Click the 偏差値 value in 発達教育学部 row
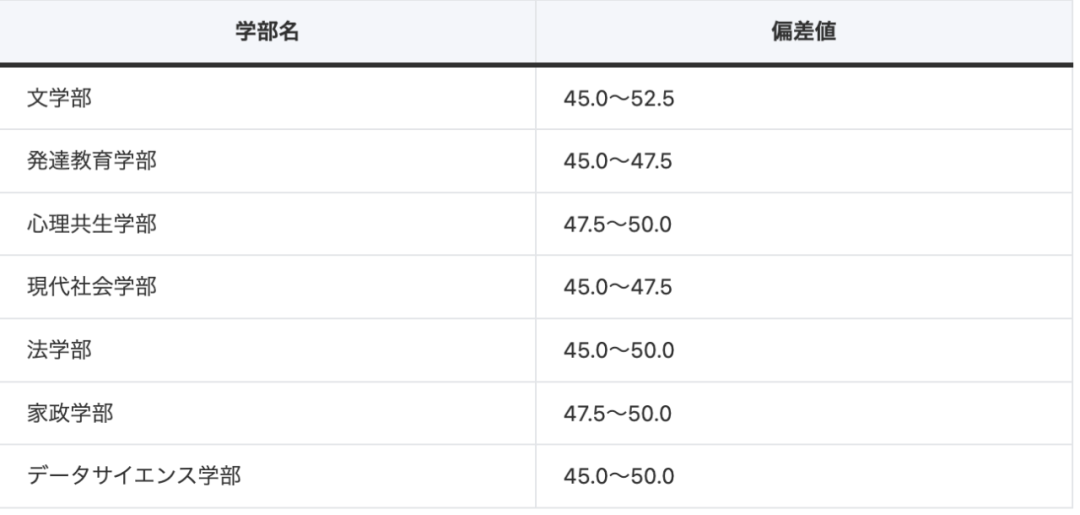Viewport: 1080px width, 515px height. point(619,161)
